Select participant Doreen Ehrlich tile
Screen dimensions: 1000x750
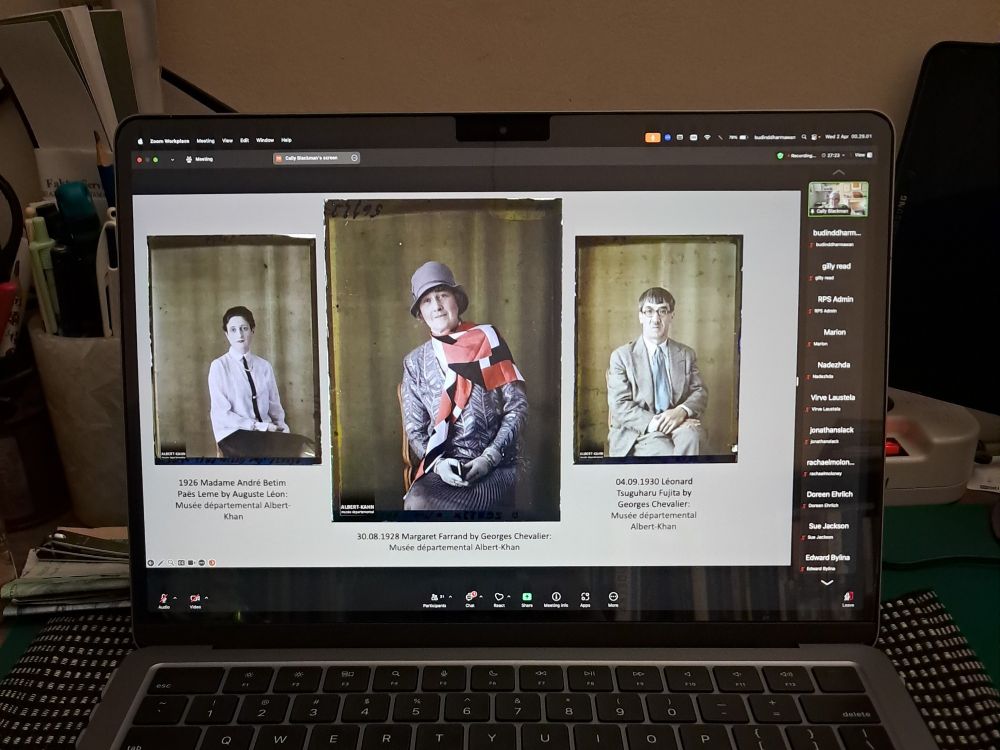coord(829,499)
